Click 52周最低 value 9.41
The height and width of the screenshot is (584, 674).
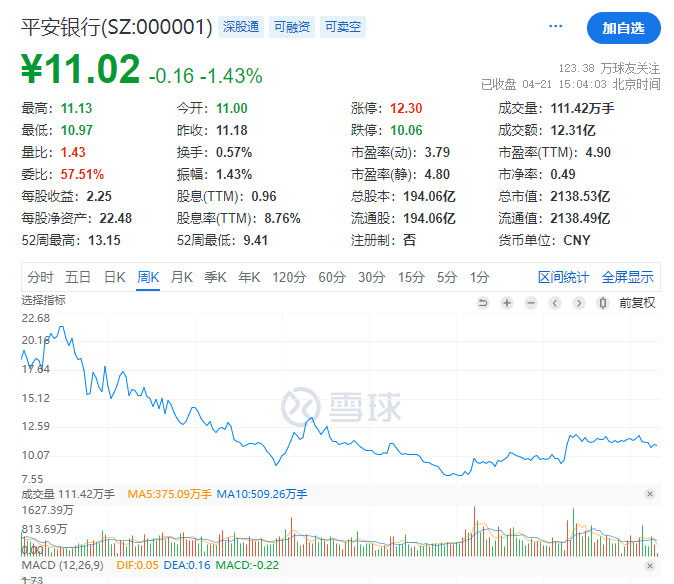[x=256, y=240]
